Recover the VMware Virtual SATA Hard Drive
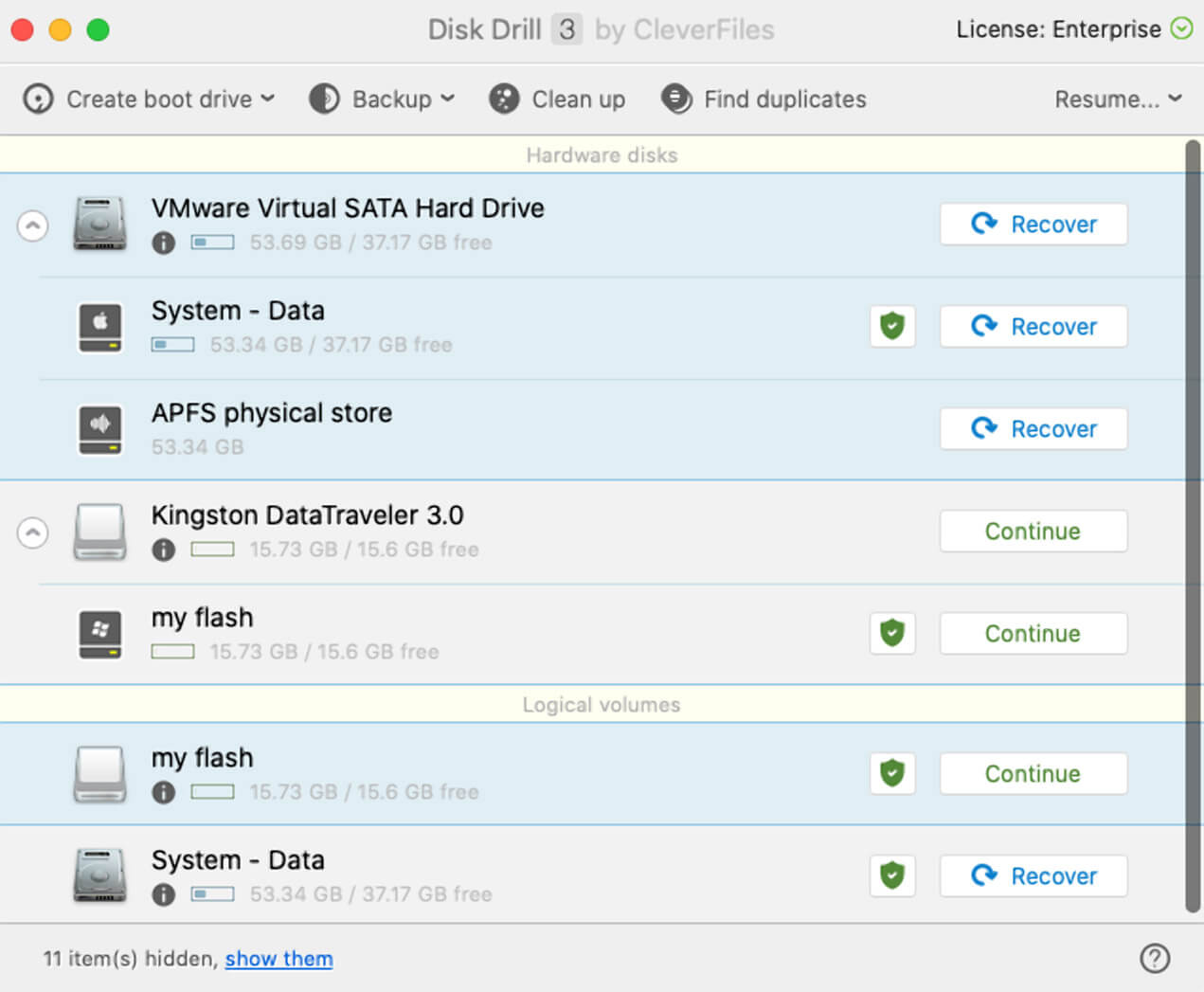1204x992 pixels. (1033, 225)
